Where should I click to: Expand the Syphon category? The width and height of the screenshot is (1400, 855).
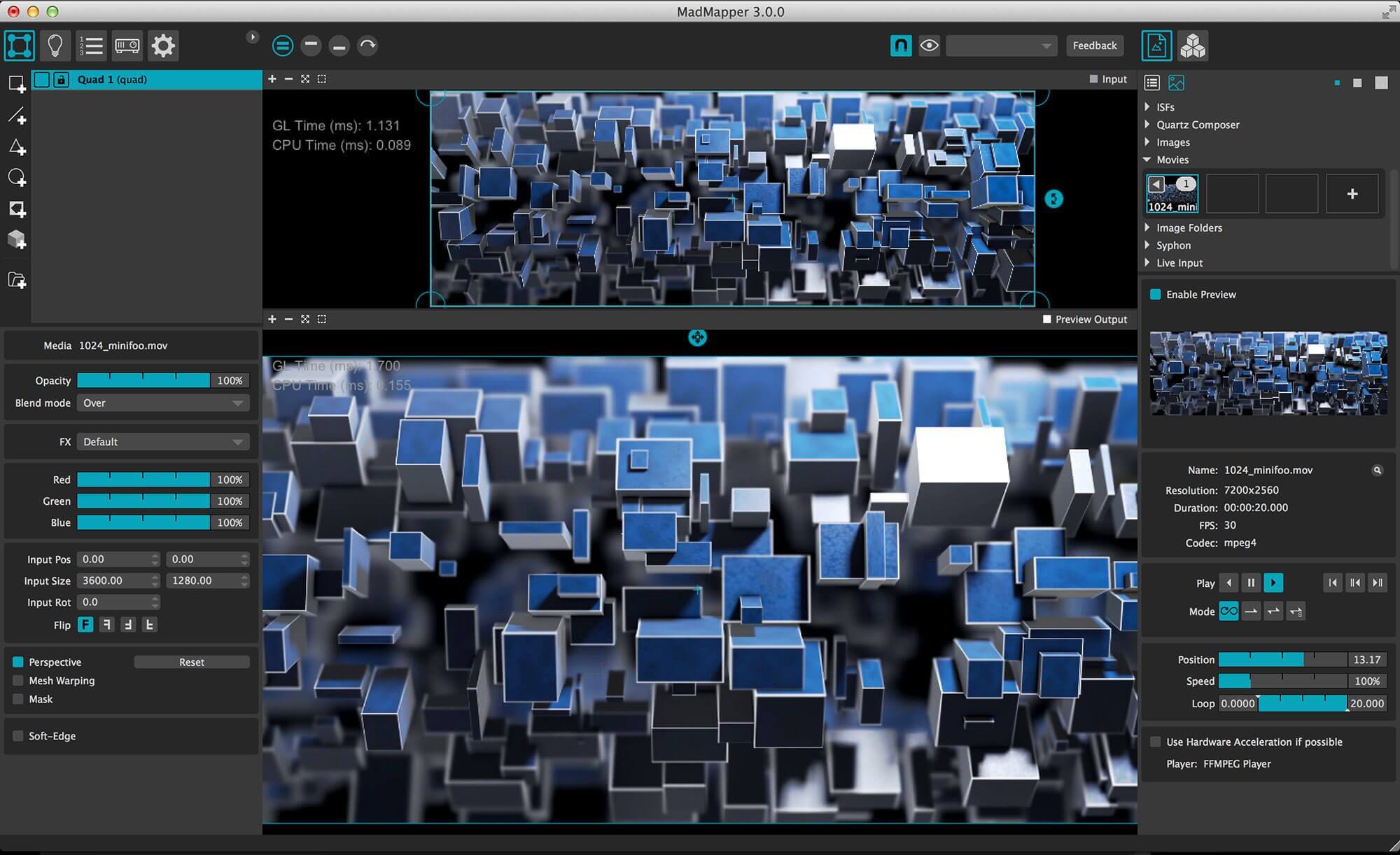[1147, 245]
